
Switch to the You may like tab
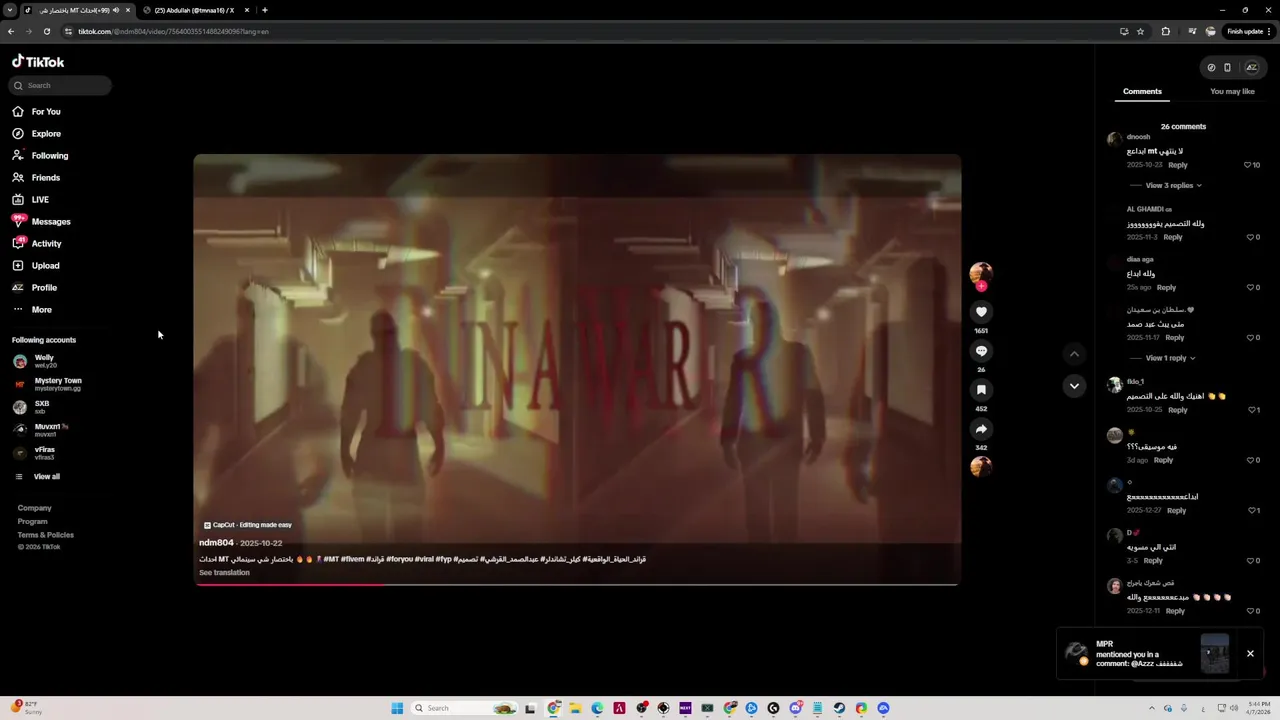coord(1232,92)
